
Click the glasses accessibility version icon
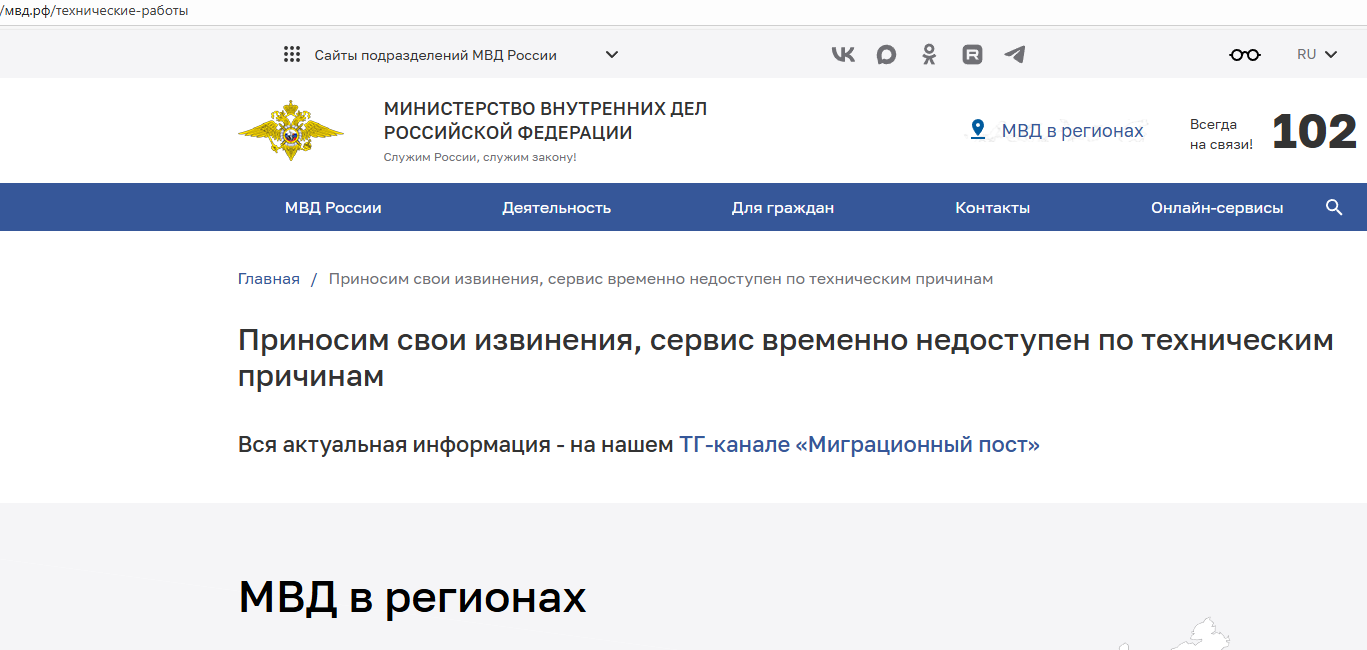click(1244, 55)
